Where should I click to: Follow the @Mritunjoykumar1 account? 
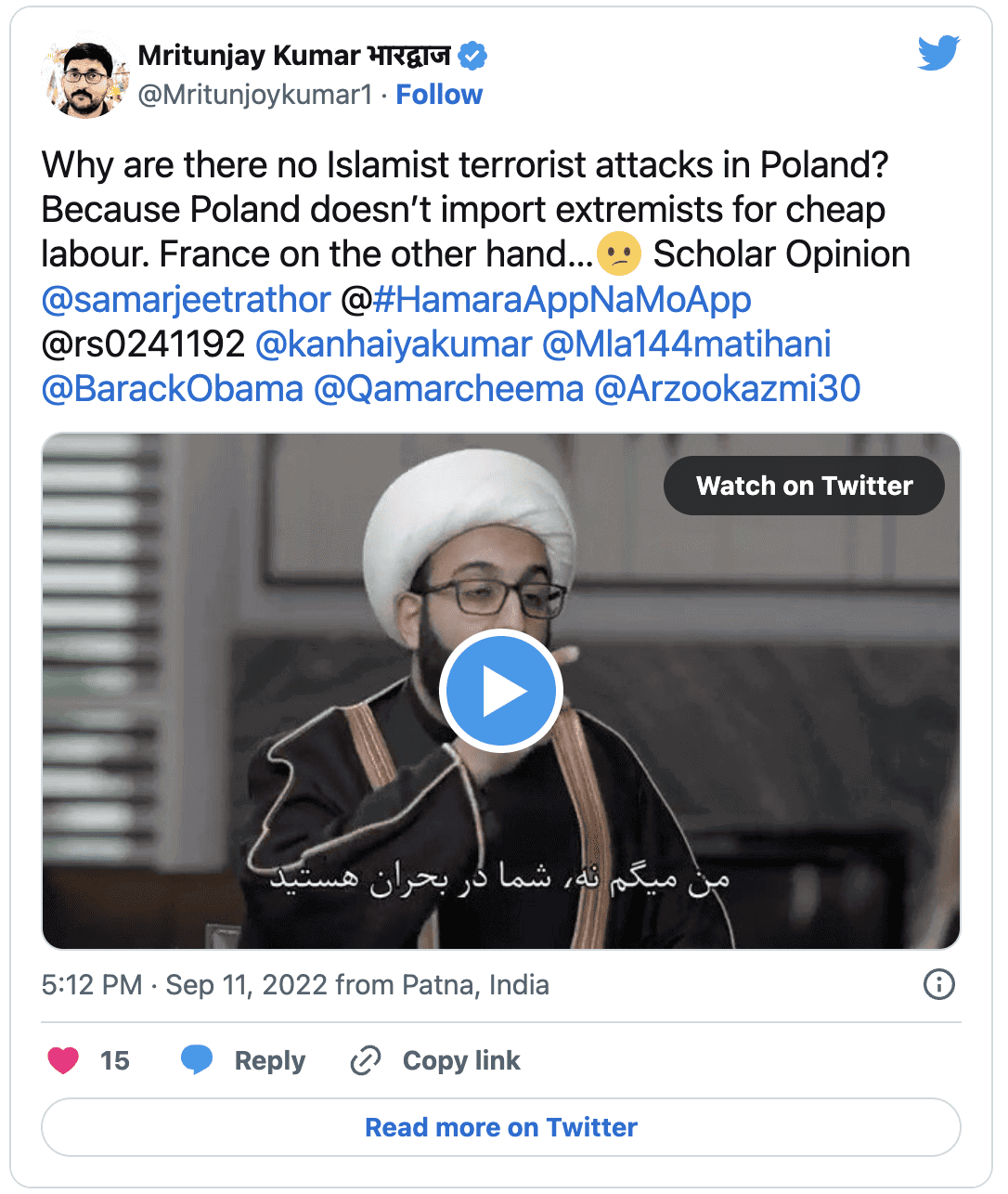pyautogui.click(x=439, y=95)
